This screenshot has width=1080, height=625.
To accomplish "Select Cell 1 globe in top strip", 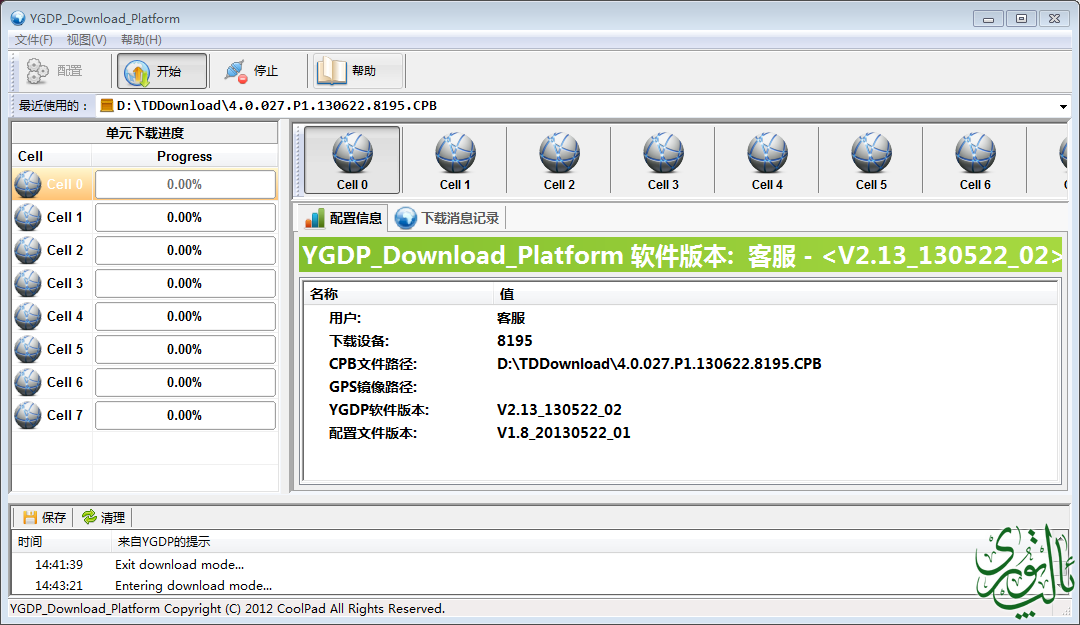I will 455,160.
